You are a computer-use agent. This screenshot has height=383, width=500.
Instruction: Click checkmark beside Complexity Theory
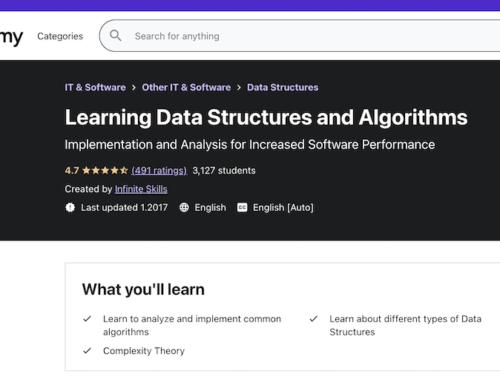point(87,351)
